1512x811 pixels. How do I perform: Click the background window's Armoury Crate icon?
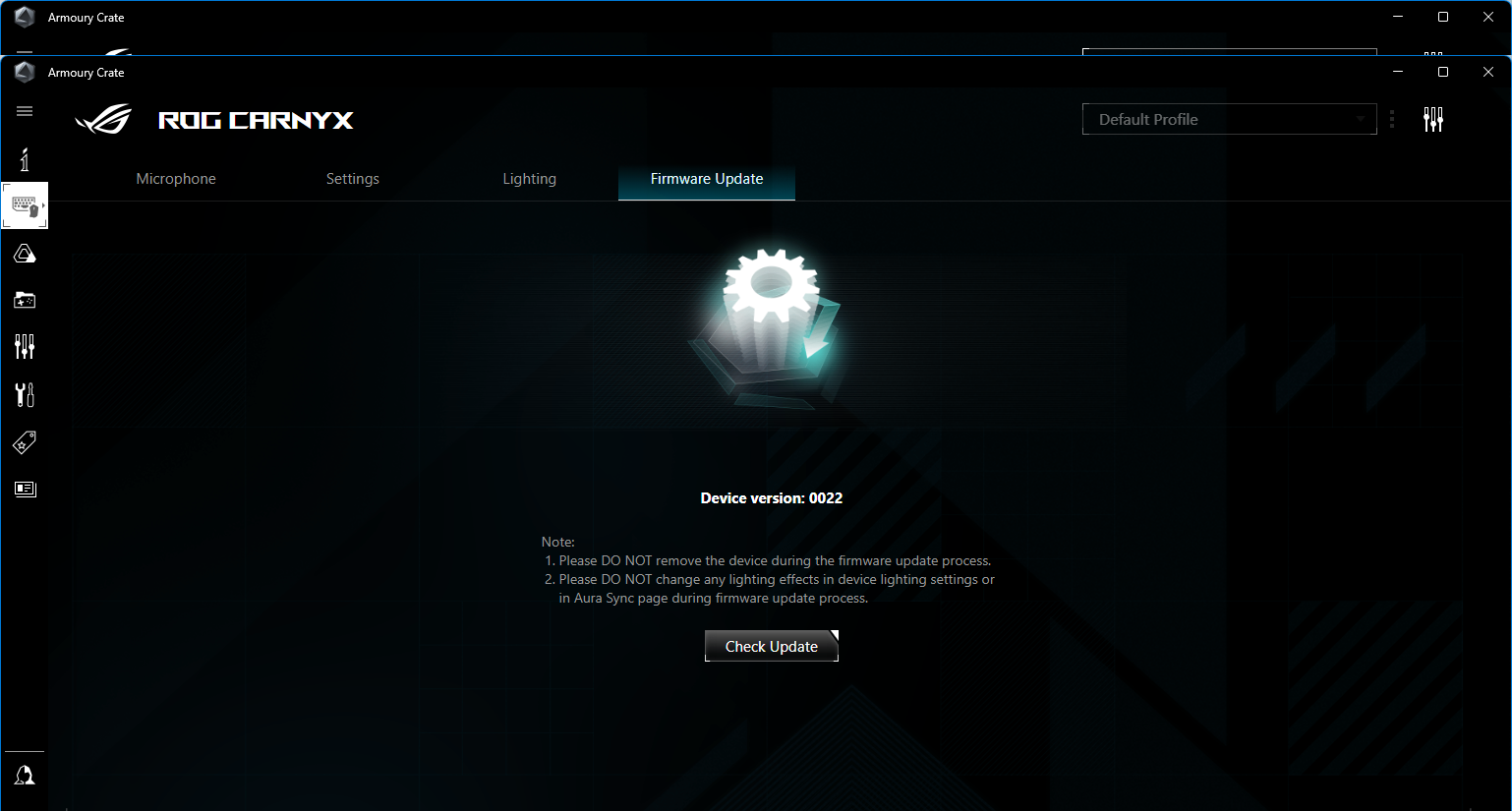(25, 17)
